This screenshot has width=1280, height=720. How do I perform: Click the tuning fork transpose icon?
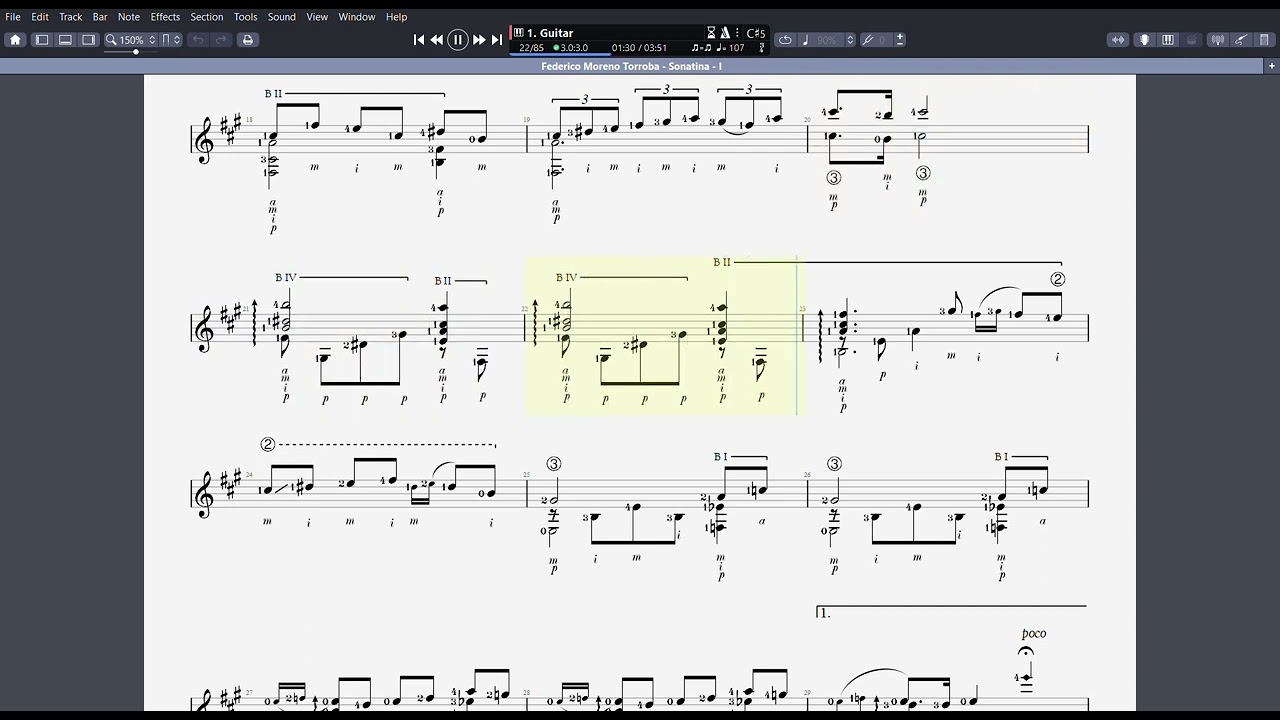coord(868,40)
